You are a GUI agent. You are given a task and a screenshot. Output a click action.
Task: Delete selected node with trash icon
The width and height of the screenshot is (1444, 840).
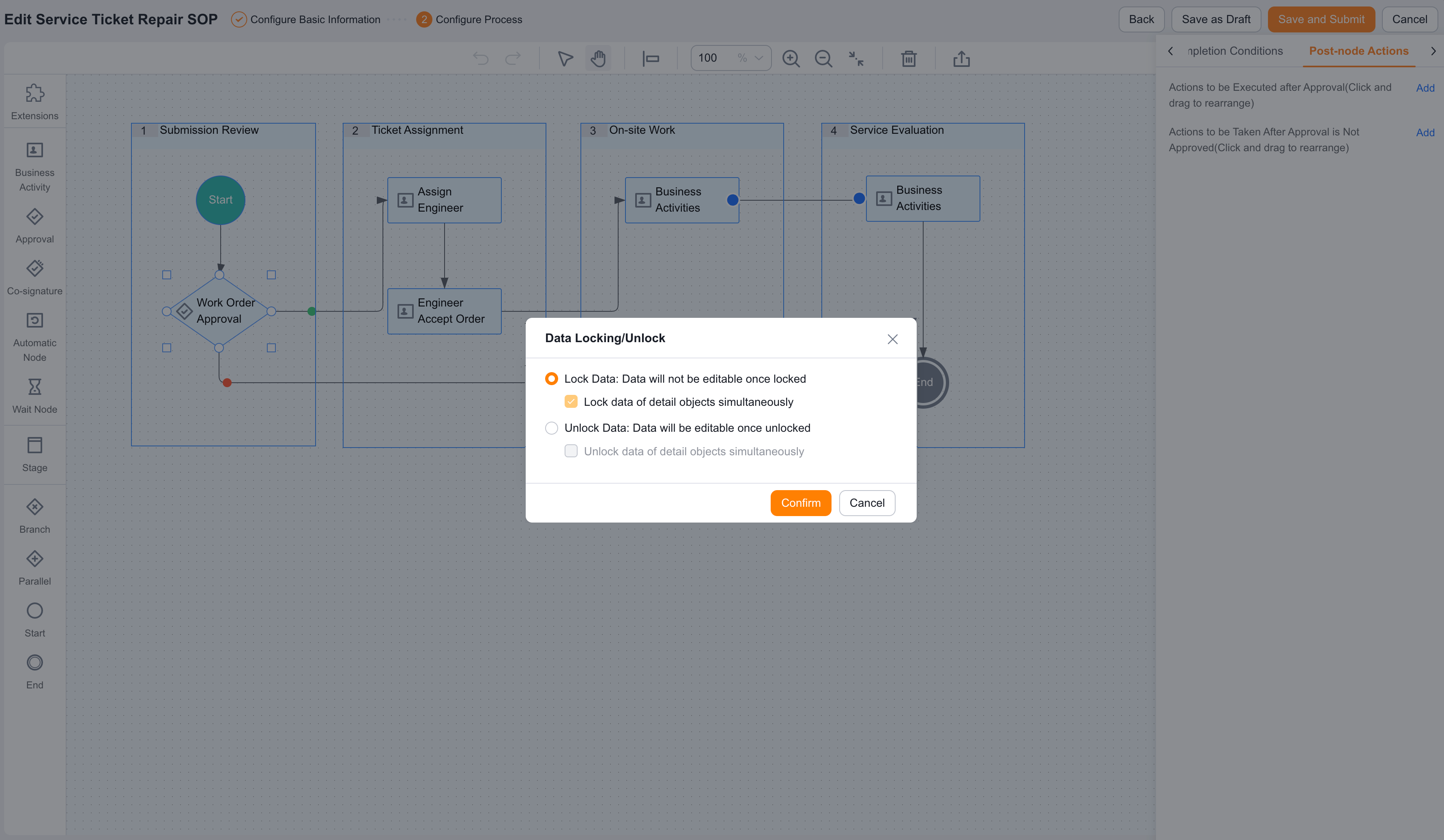click(x=909, y=58)
